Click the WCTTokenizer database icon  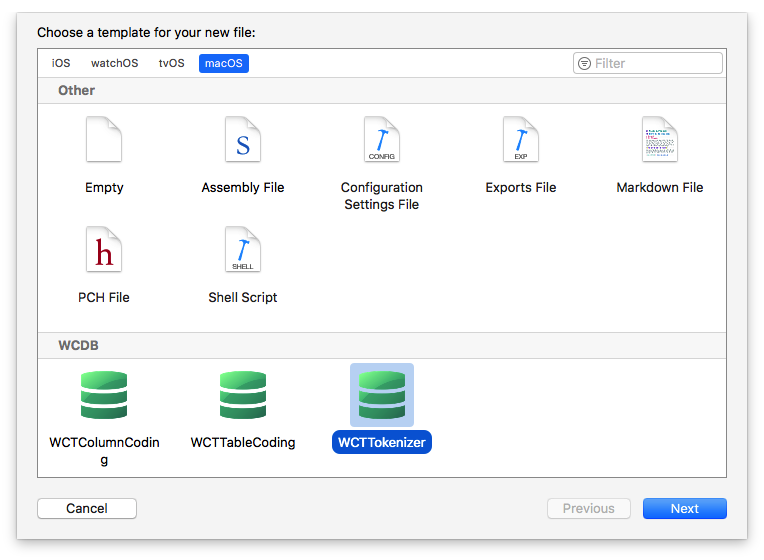tap(381, 395)
